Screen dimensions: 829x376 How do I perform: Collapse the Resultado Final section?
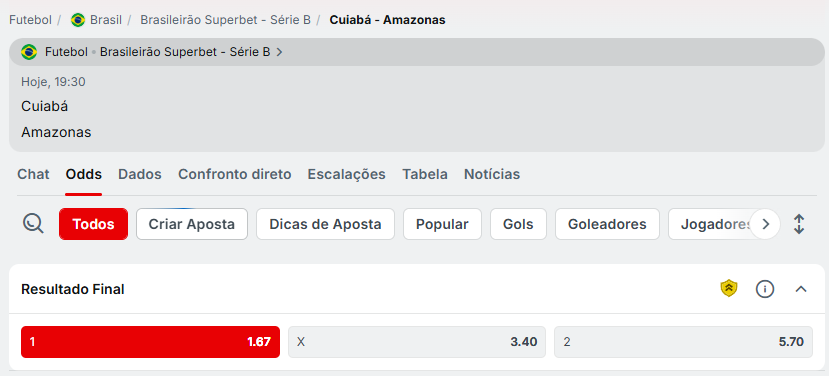coord(801,289)
